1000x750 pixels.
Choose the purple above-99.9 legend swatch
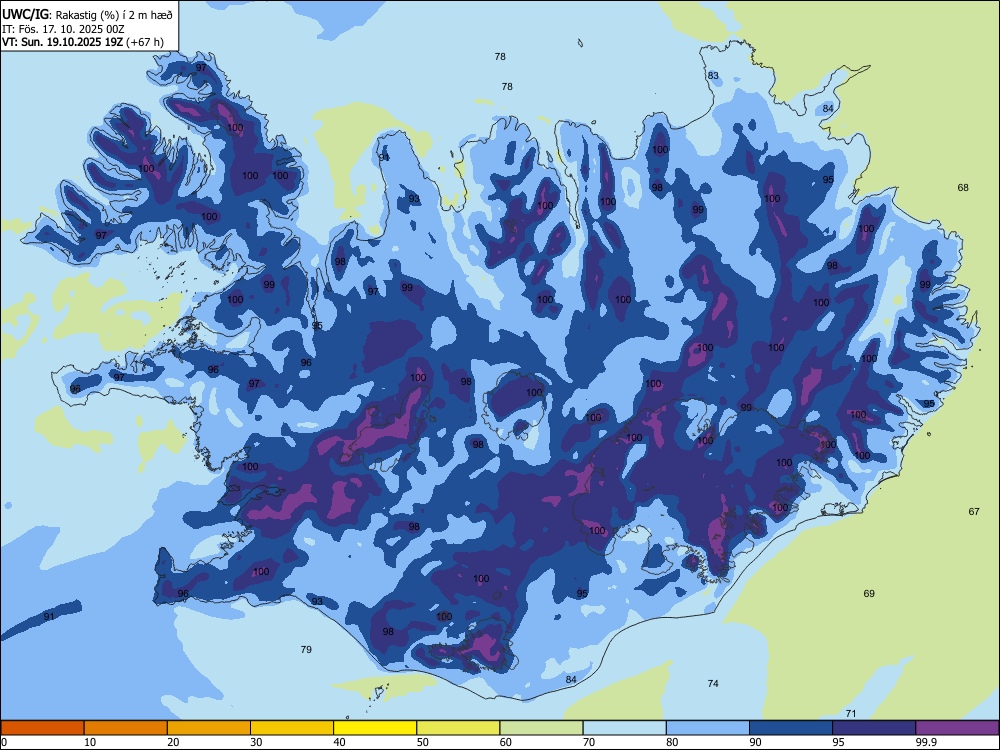(x=957, y=728)
